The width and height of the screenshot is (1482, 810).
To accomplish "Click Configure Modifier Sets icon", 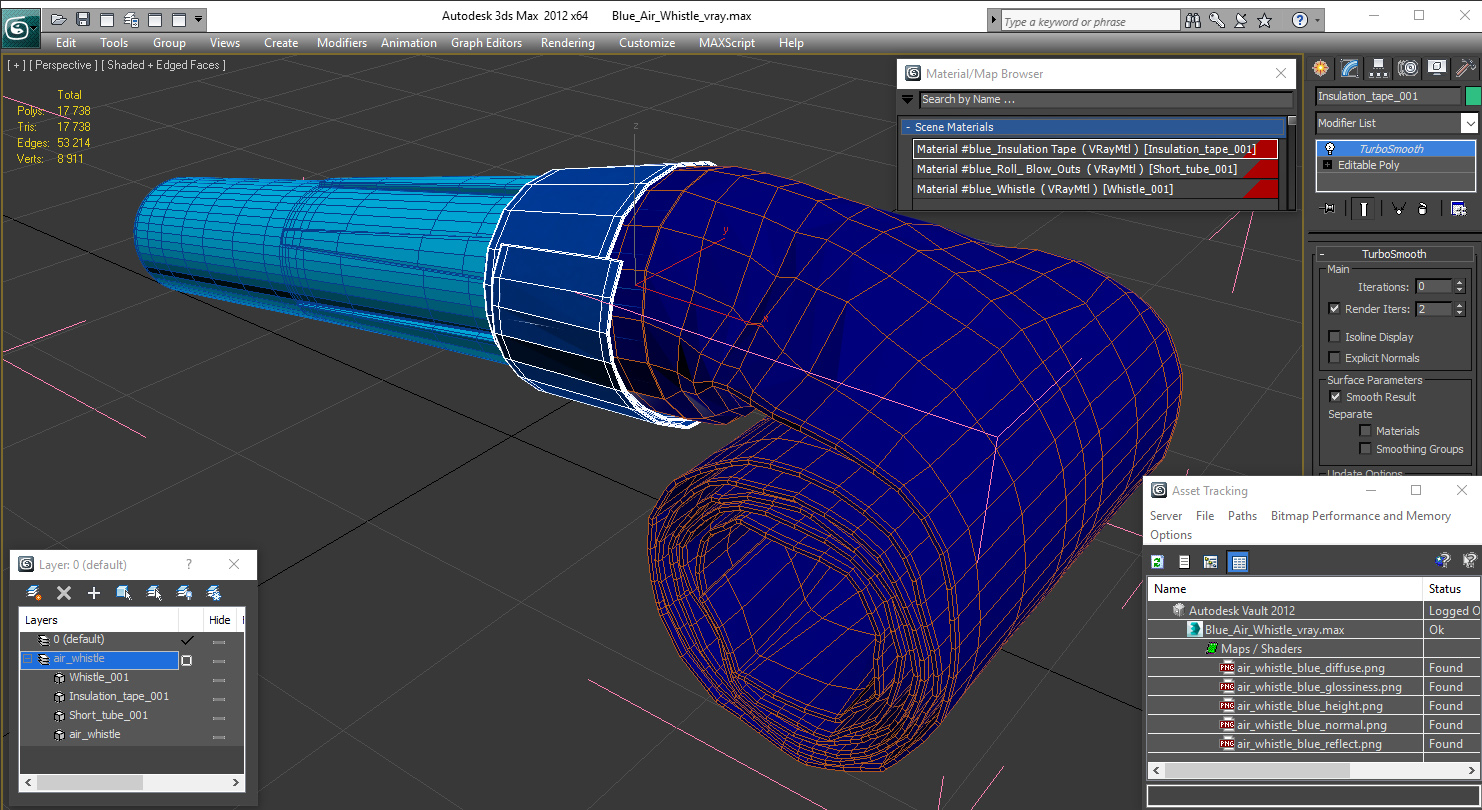I will (x=1458, y=208).
